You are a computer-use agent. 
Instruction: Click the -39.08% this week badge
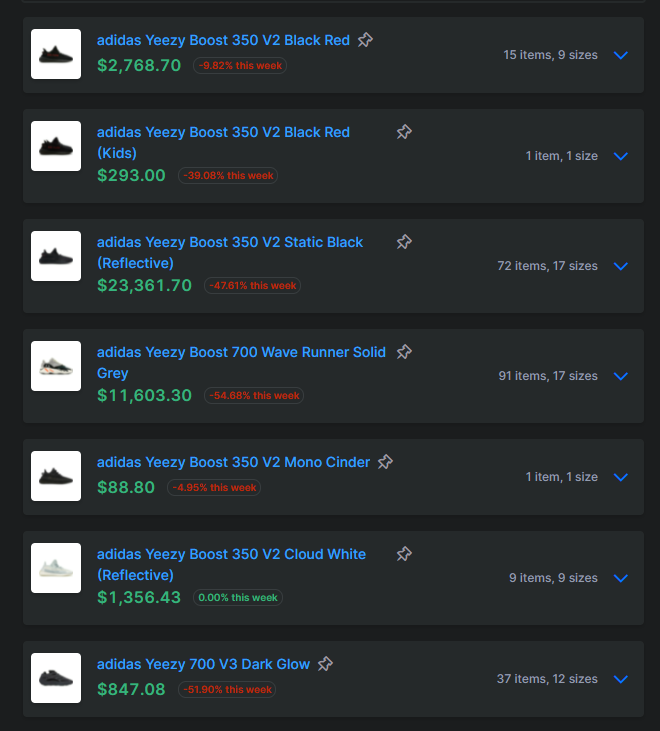pos(228,176)
